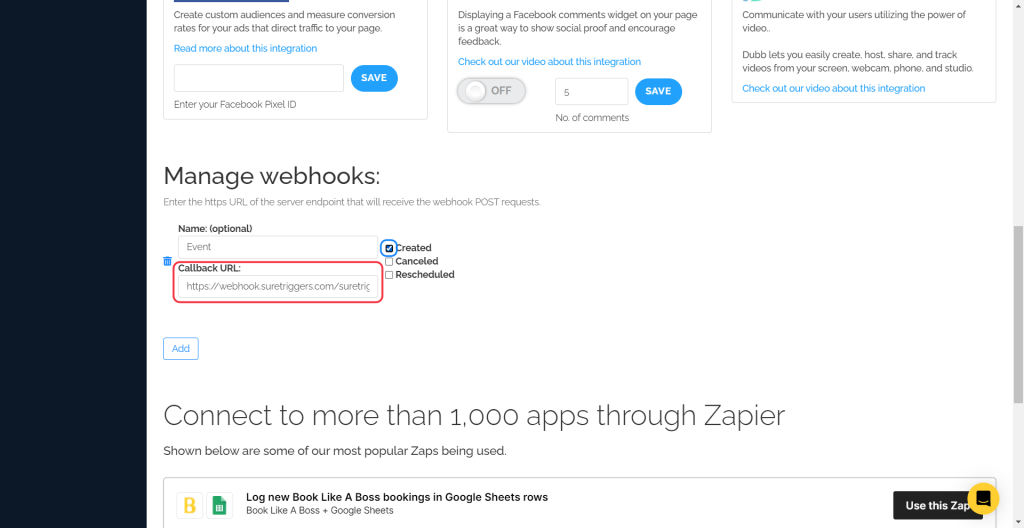Viewport: 1024px width, 528px height.
Task: Click the Google Sheets icon
Action: coord(220,505)
